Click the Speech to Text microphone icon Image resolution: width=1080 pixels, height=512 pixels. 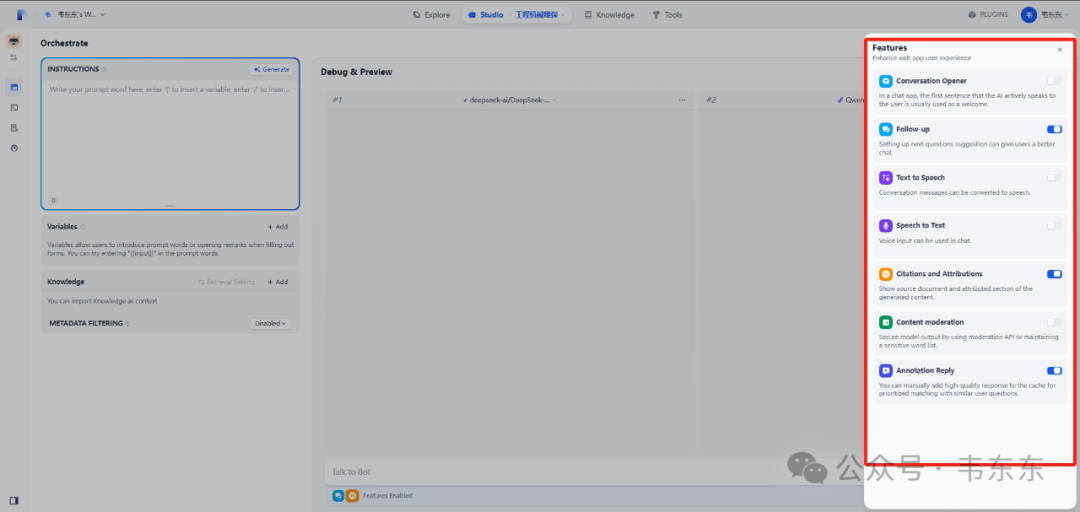coord(886,225)
